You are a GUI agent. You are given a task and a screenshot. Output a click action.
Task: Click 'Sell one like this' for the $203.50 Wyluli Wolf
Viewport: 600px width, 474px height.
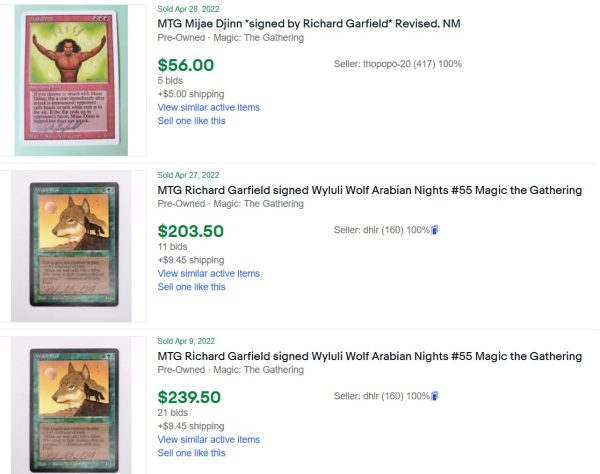(x=191, y=287)
